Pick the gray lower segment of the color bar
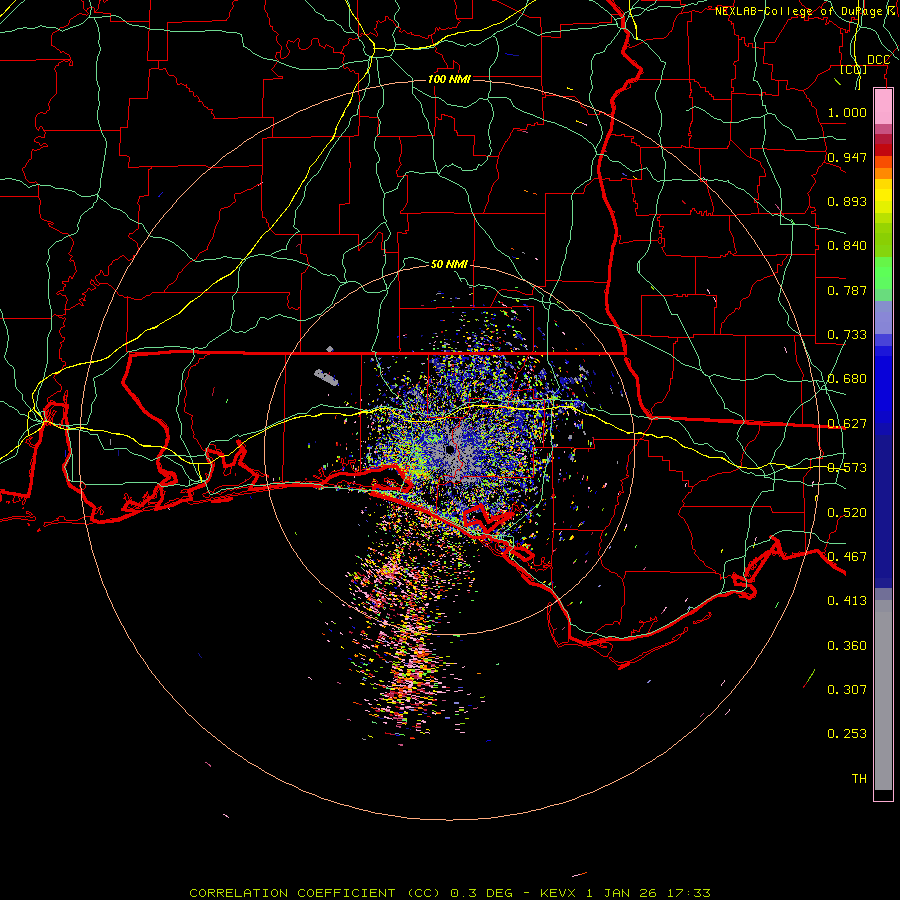Image resolution: width=900 pixels, height=900 pixels. 883,695
